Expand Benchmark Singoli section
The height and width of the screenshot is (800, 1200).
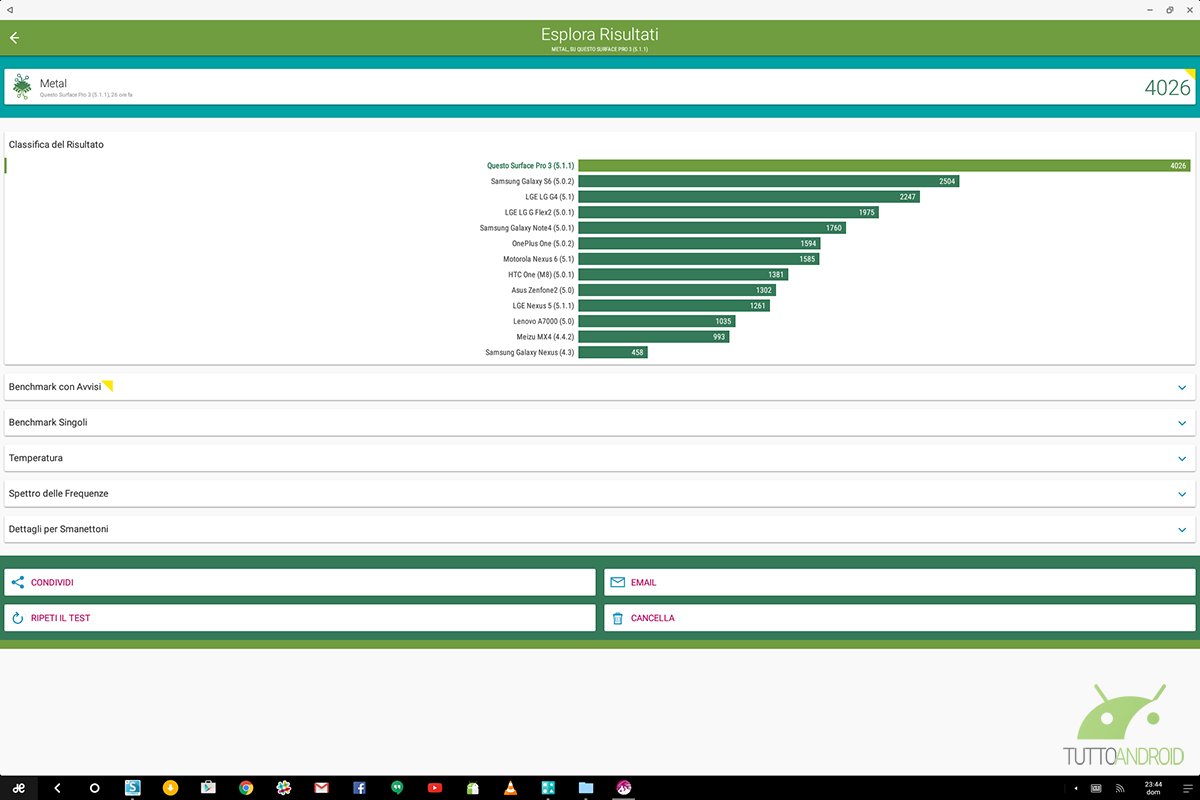600,423
